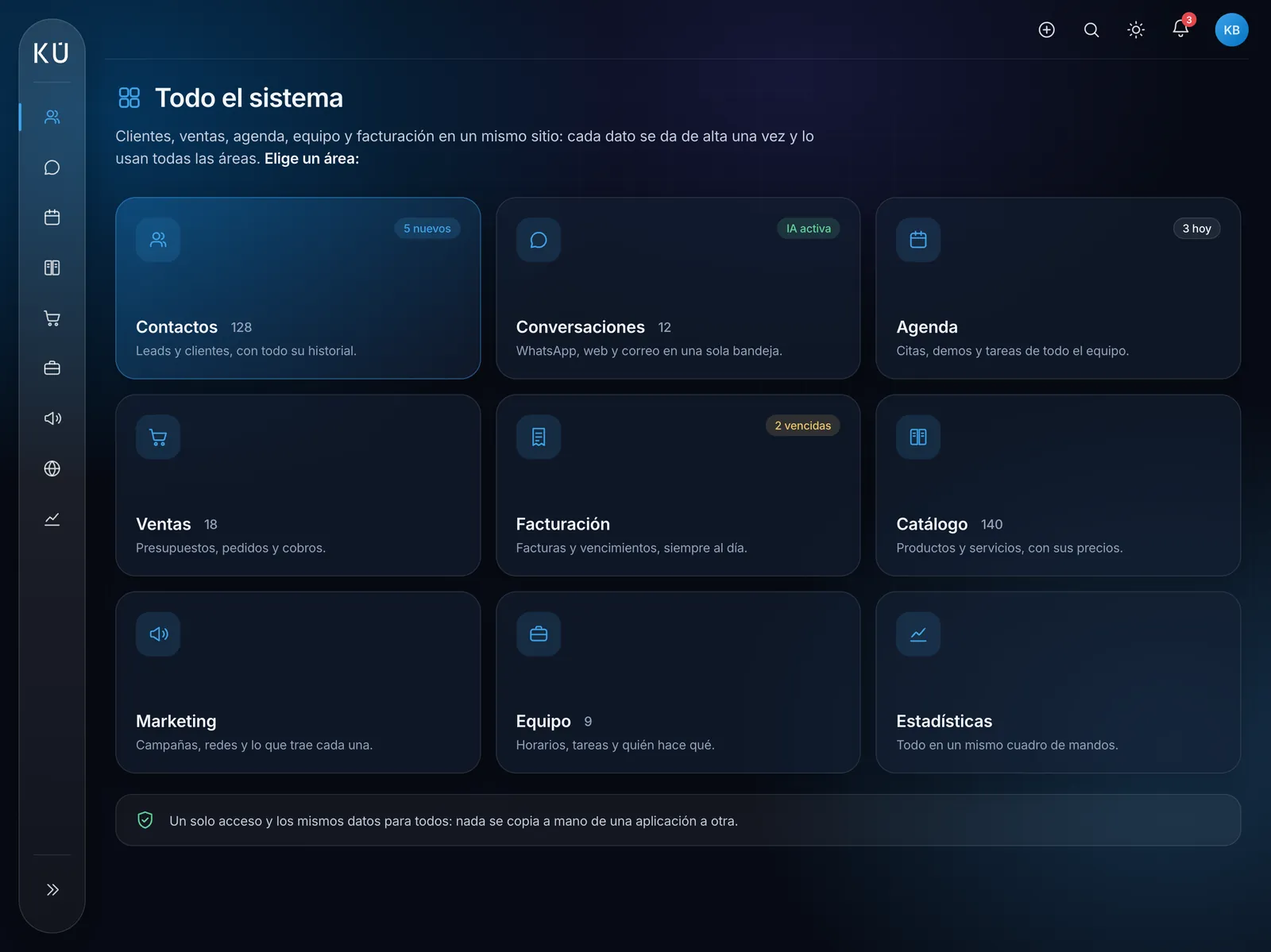1271x952 pixels.
Task: Open the sidebar shopping cart icon
Action: pos(52,318)
